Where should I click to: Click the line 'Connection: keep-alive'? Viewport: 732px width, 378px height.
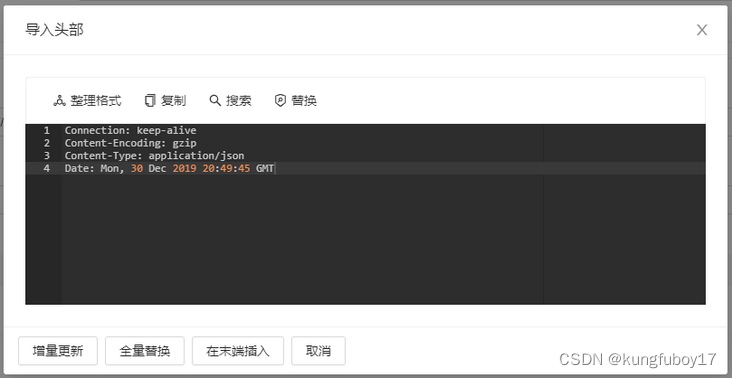tap(130, 130)
